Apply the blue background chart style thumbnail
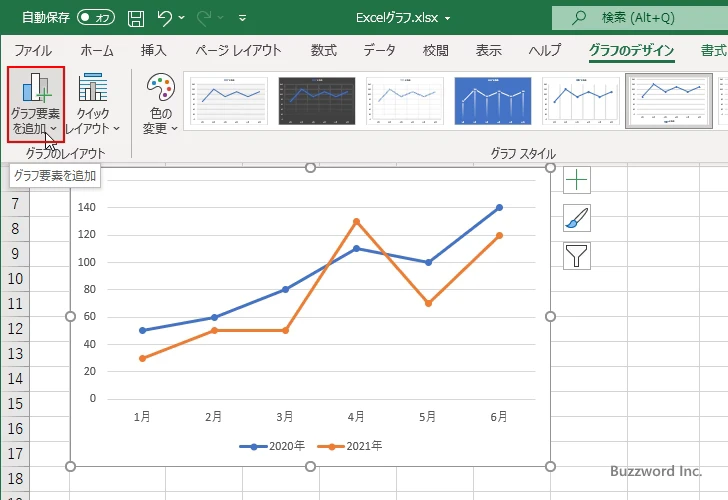This screenshot has height=500, width=728. tap(493, 101)
